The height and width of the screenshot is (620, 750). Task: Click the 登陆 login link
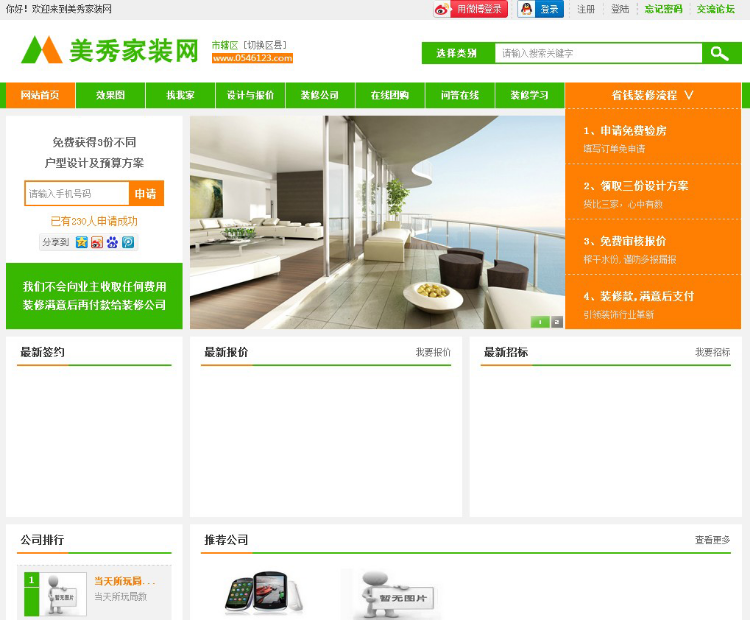point(620,9)
